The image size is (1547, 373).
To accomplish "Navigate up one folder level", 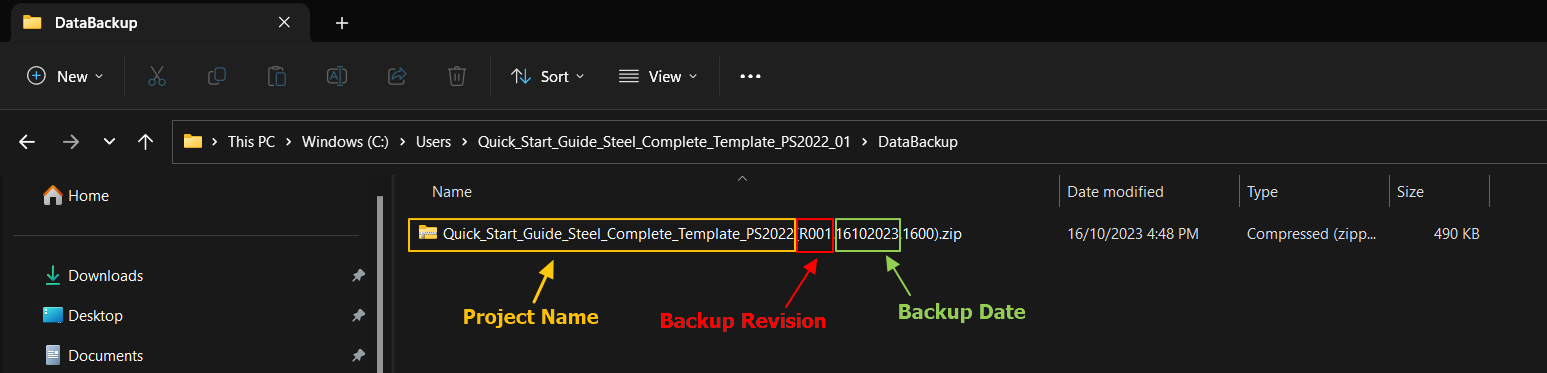I will [x=145, y=142].
